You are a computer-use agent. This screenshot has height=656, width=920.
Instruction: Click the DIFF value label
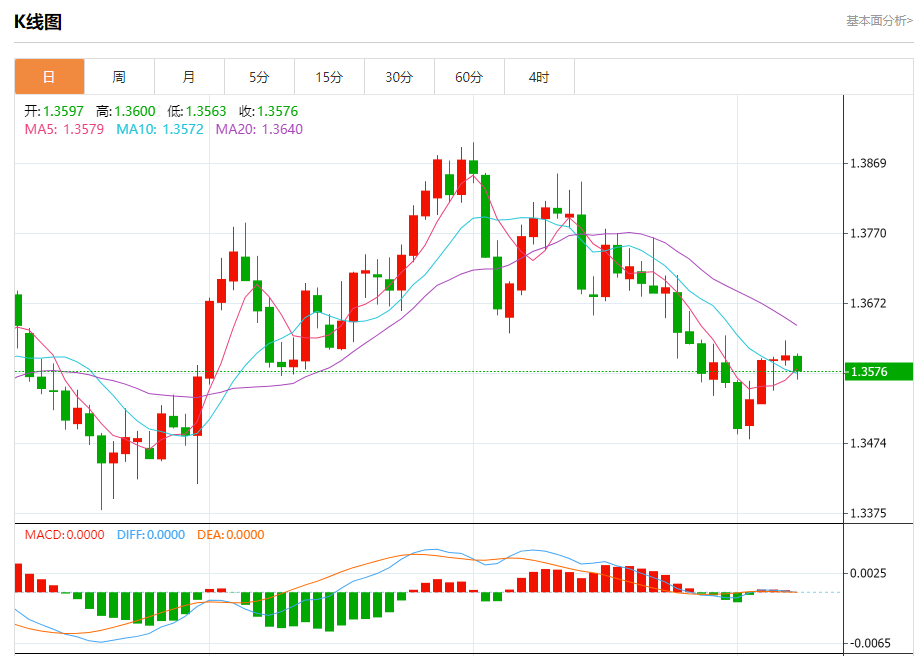[151, 535]
